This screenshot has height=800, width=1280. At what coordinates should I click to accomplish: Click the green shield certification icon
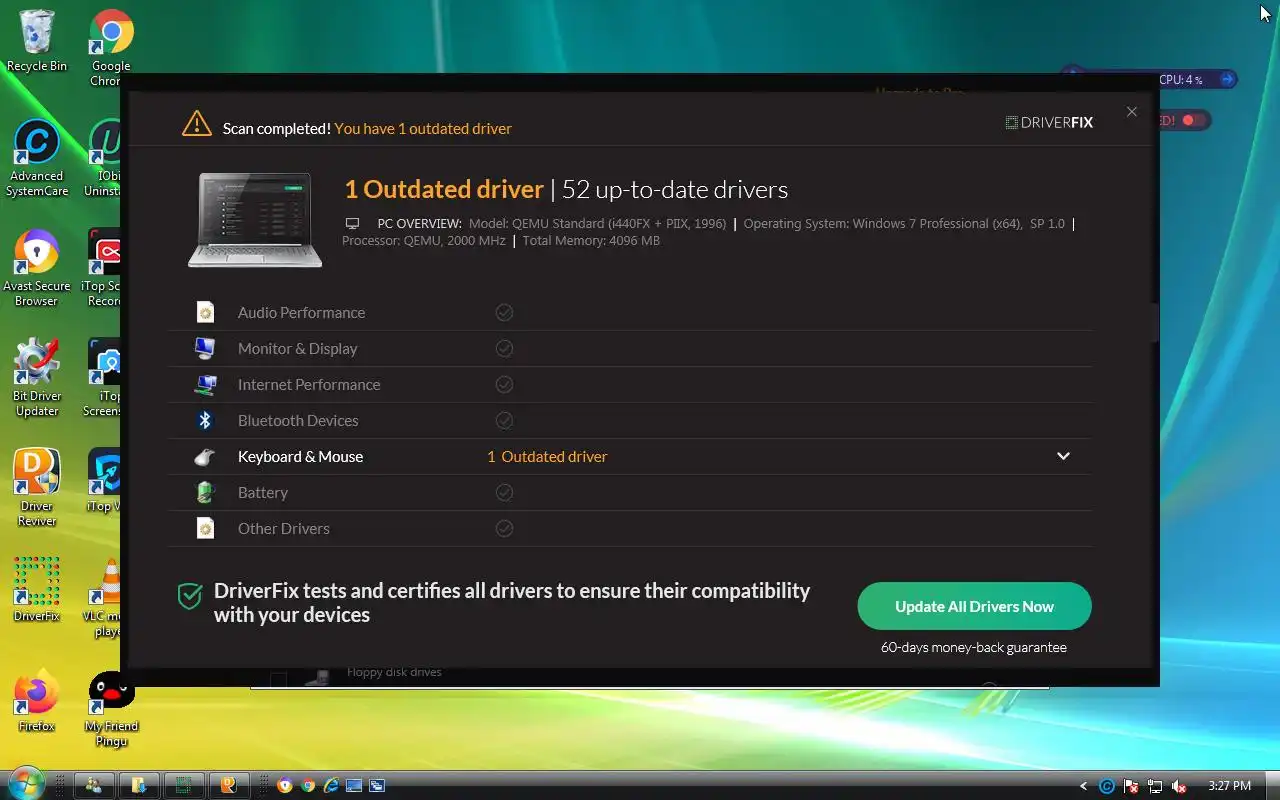(x=190, y=597)
